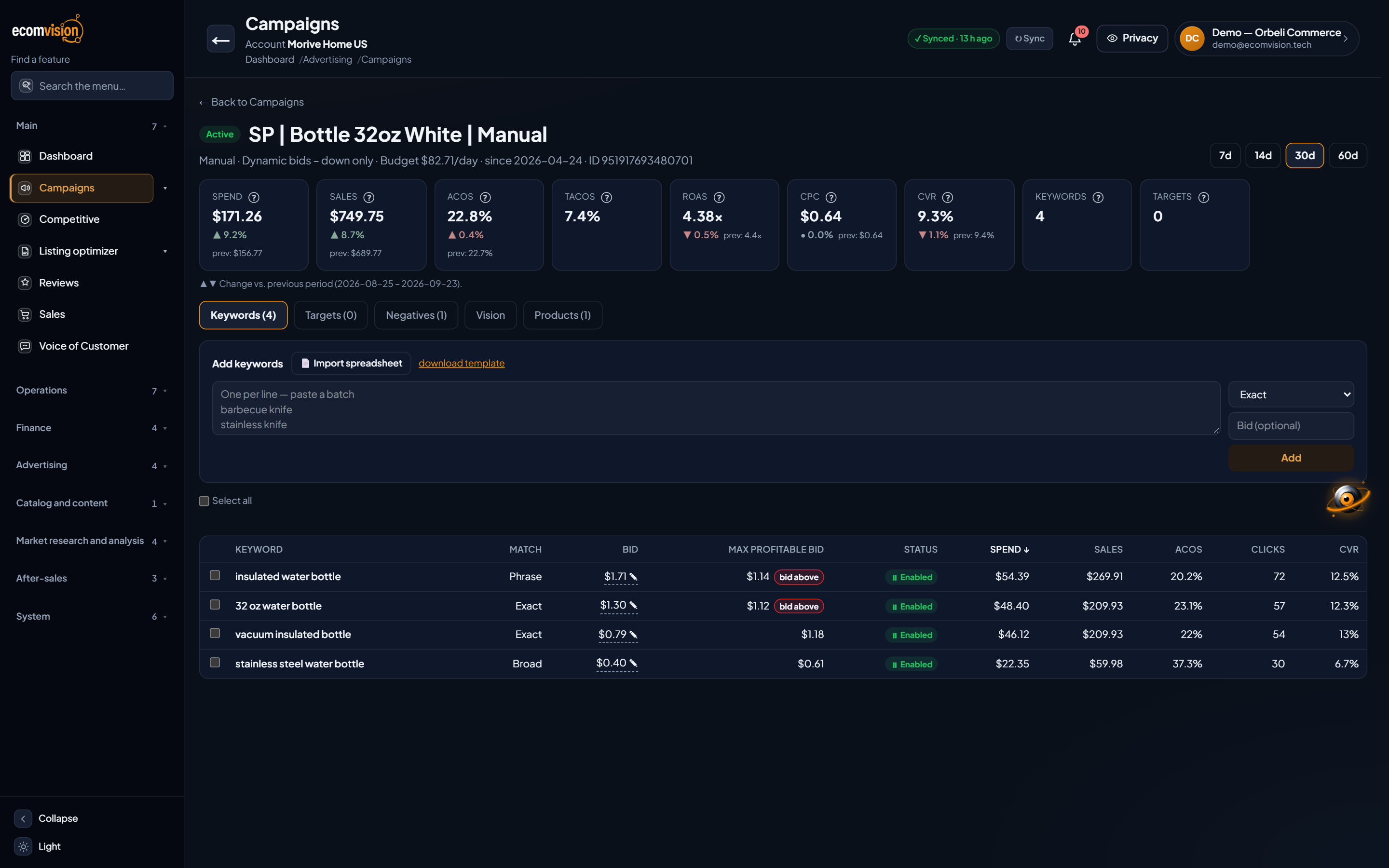
Task: Click the Add keywords button
Action: [x=1291, y=458]
